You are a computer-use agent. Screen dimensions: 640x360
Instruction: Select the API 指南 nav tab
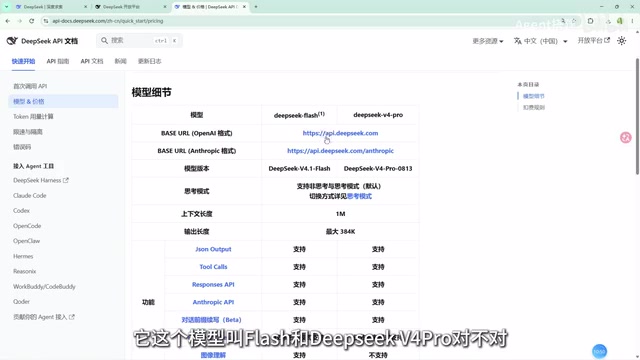coord(58,61)
